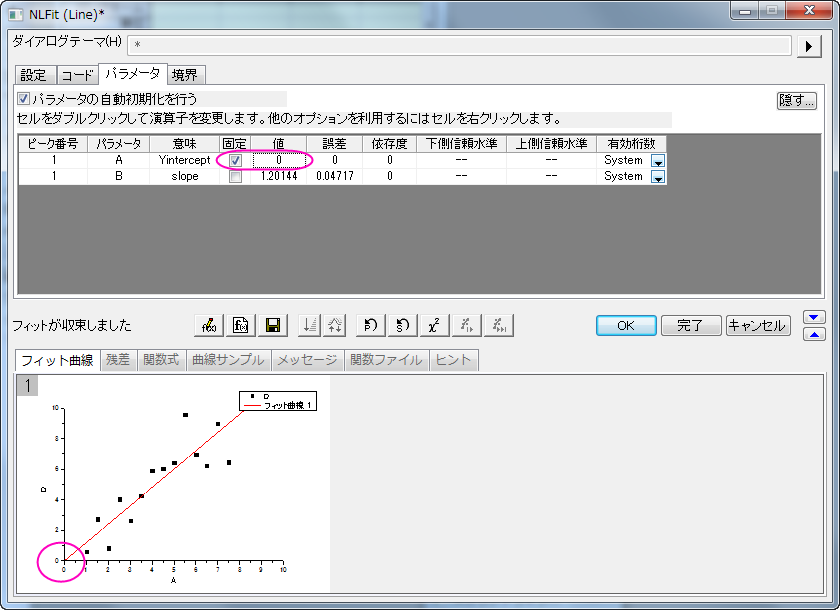Click the NLFit title bar icon

[16, 14]
